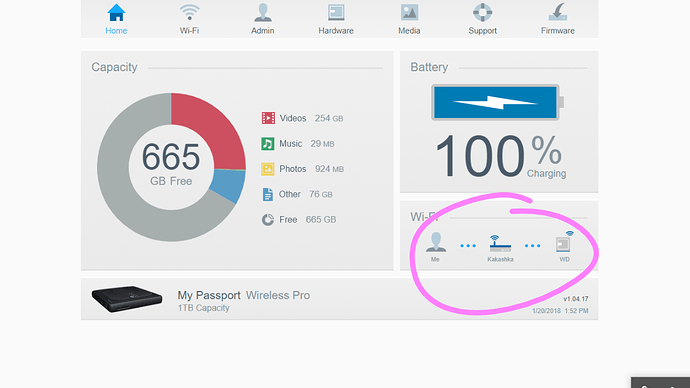
Task: Click the Free pie icon in legend
Action: point(268,220)
